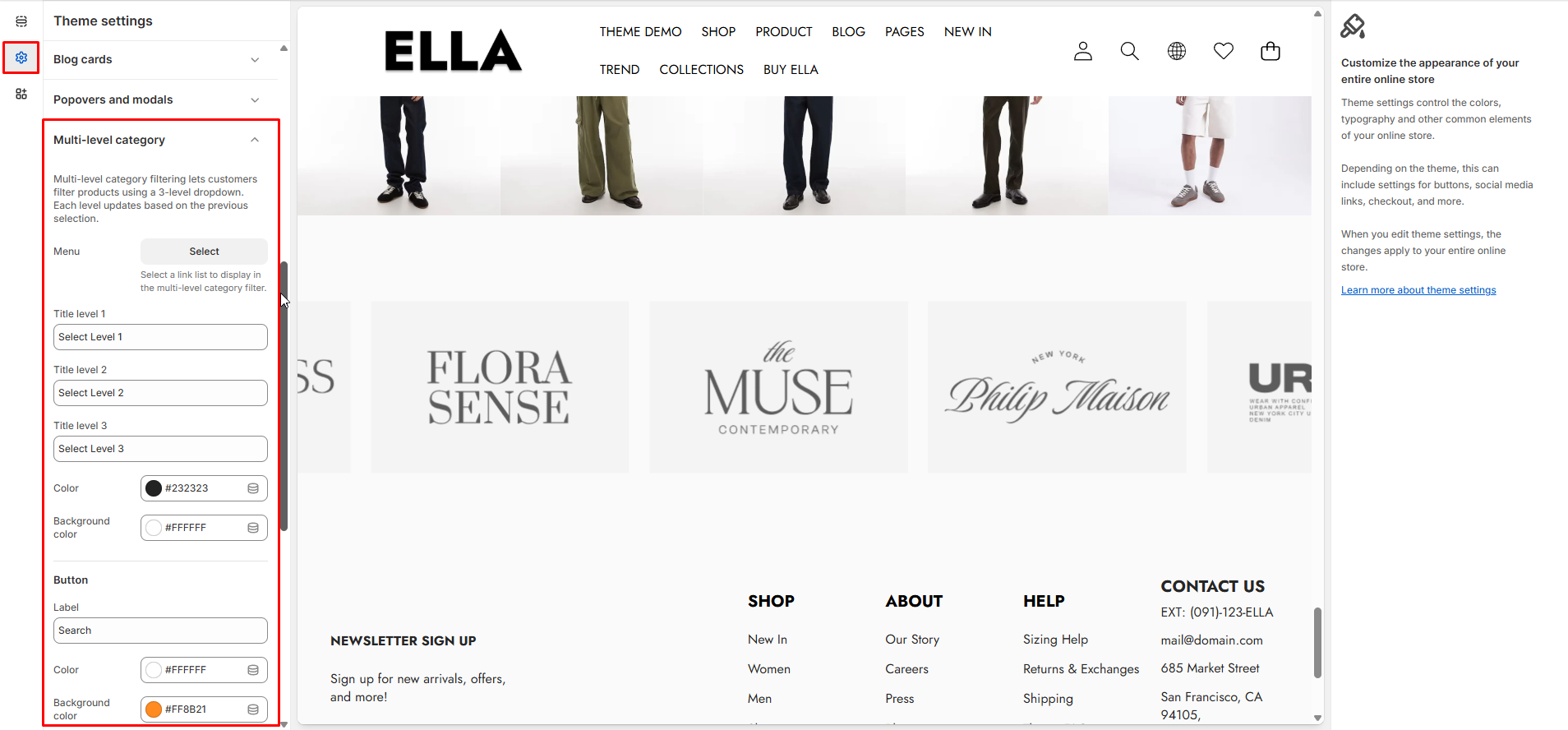Expand Popovers and modals section
This screenshot has height=730, width=1568.
160,99
